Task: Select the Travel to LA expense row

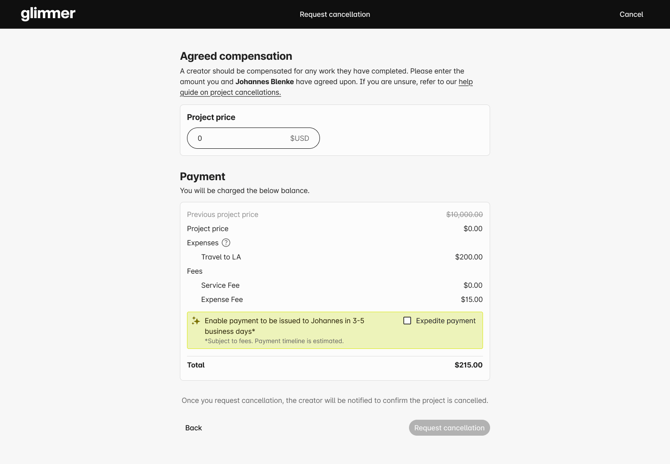Action: (x=221, y=257)
